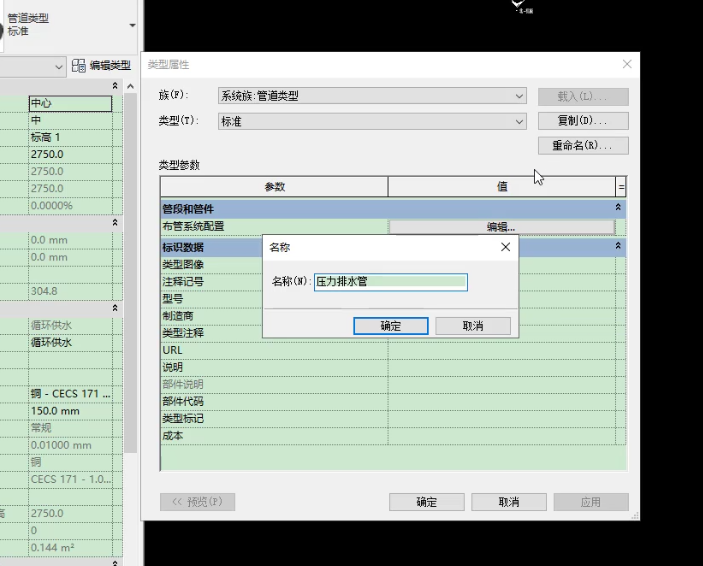Click the 0.01000 mm roughness cell
Image resolution: width=703 pixels, height=566 pixels.
(x=70, y=445)
